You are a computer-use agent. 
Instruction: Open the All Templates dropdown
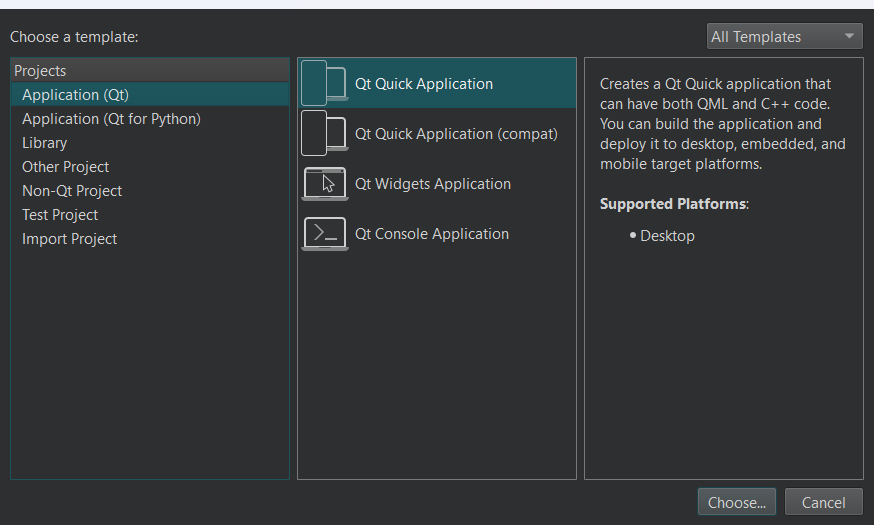click(x=784, y=37)
